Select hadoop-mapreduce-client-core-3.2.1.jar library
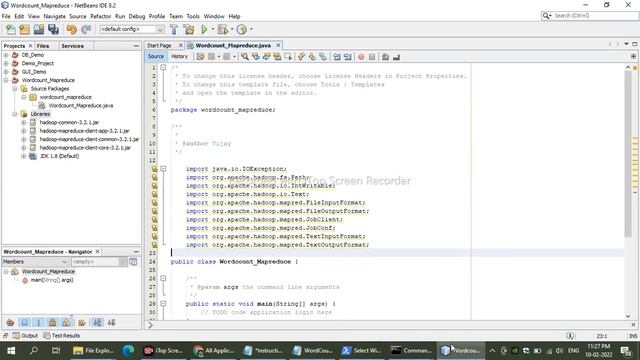 point(85,148)
